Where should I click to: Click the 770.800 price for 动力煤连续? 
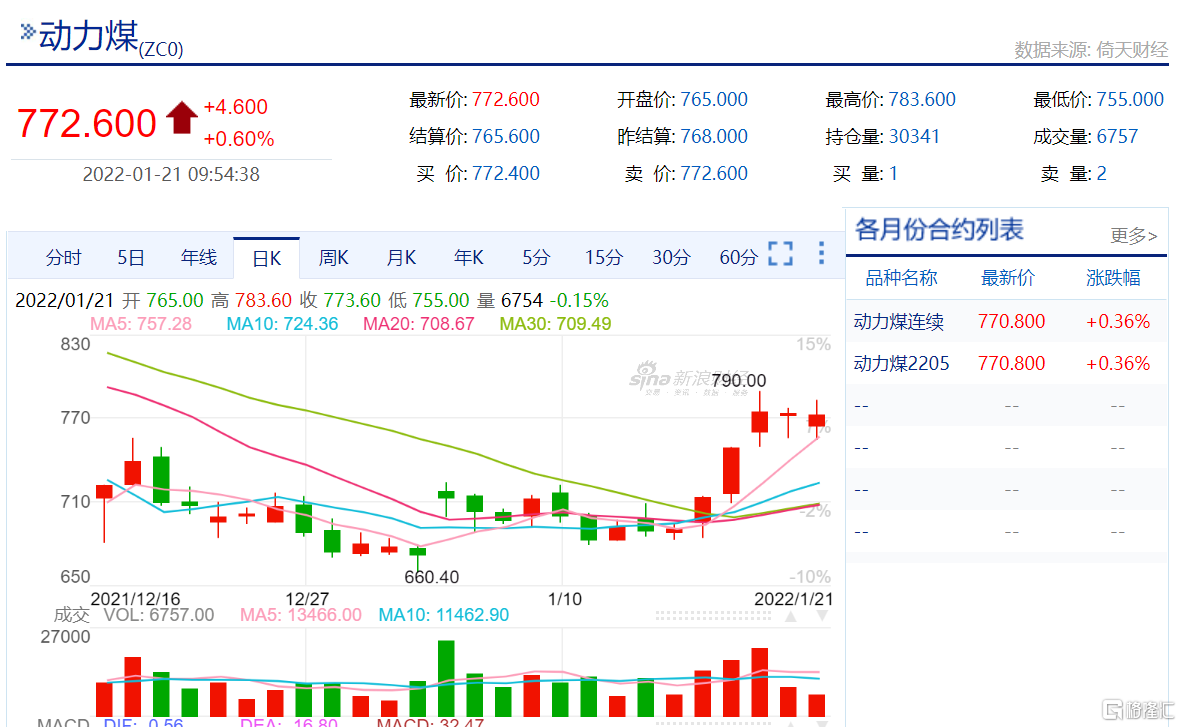[1012, 322]
